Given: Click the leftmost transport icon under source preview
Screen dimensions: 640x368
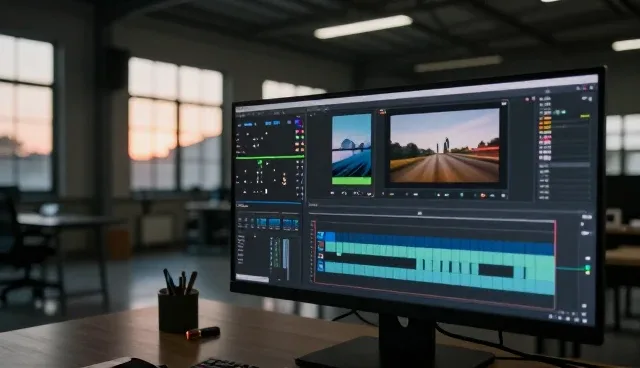Looking at the screenshot, I should pyautogui.click(x=333, y=193).
